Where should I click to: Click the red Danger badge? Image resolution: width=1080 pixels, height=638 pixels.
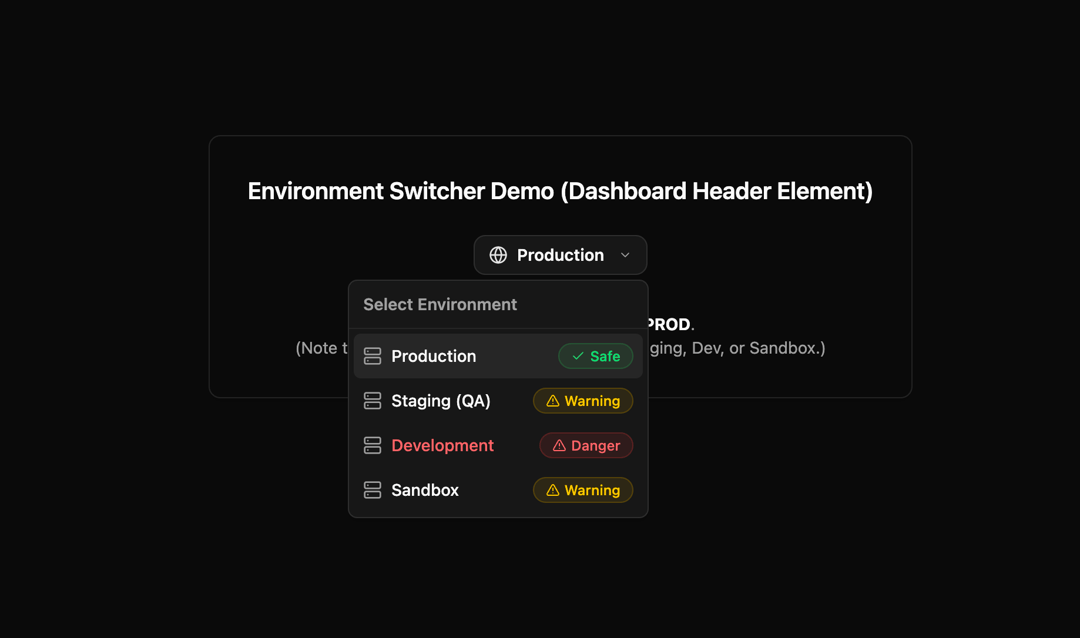(x=586, y=446)
